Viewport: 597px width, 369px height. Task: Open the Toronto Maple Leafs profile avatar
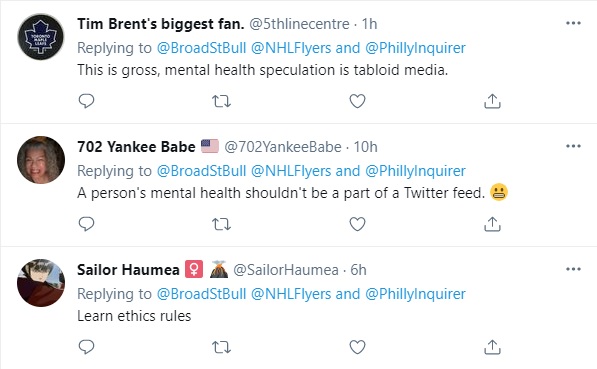pyautogui.click(x=41, y=37)
